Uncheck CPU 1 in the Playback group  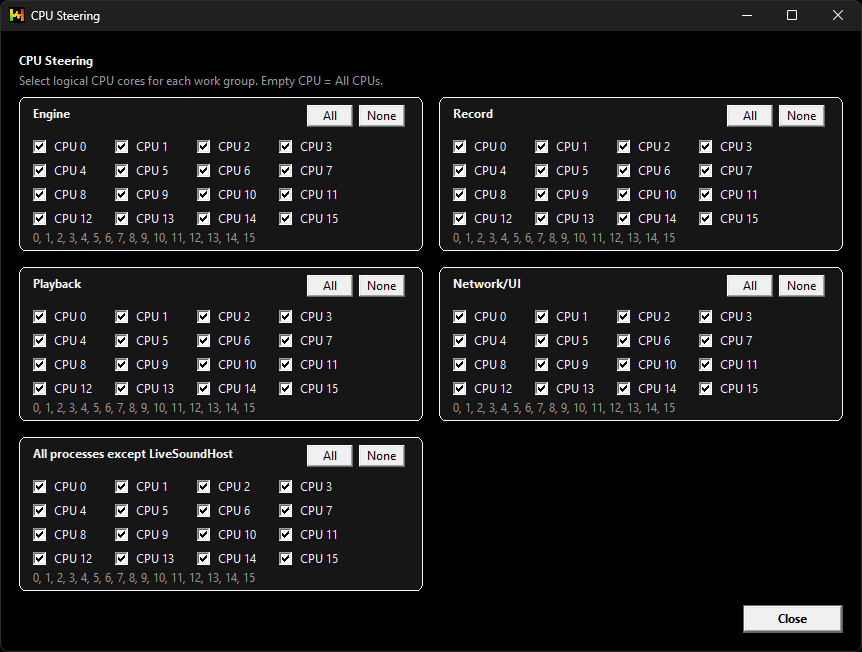(x=121, y=317)
